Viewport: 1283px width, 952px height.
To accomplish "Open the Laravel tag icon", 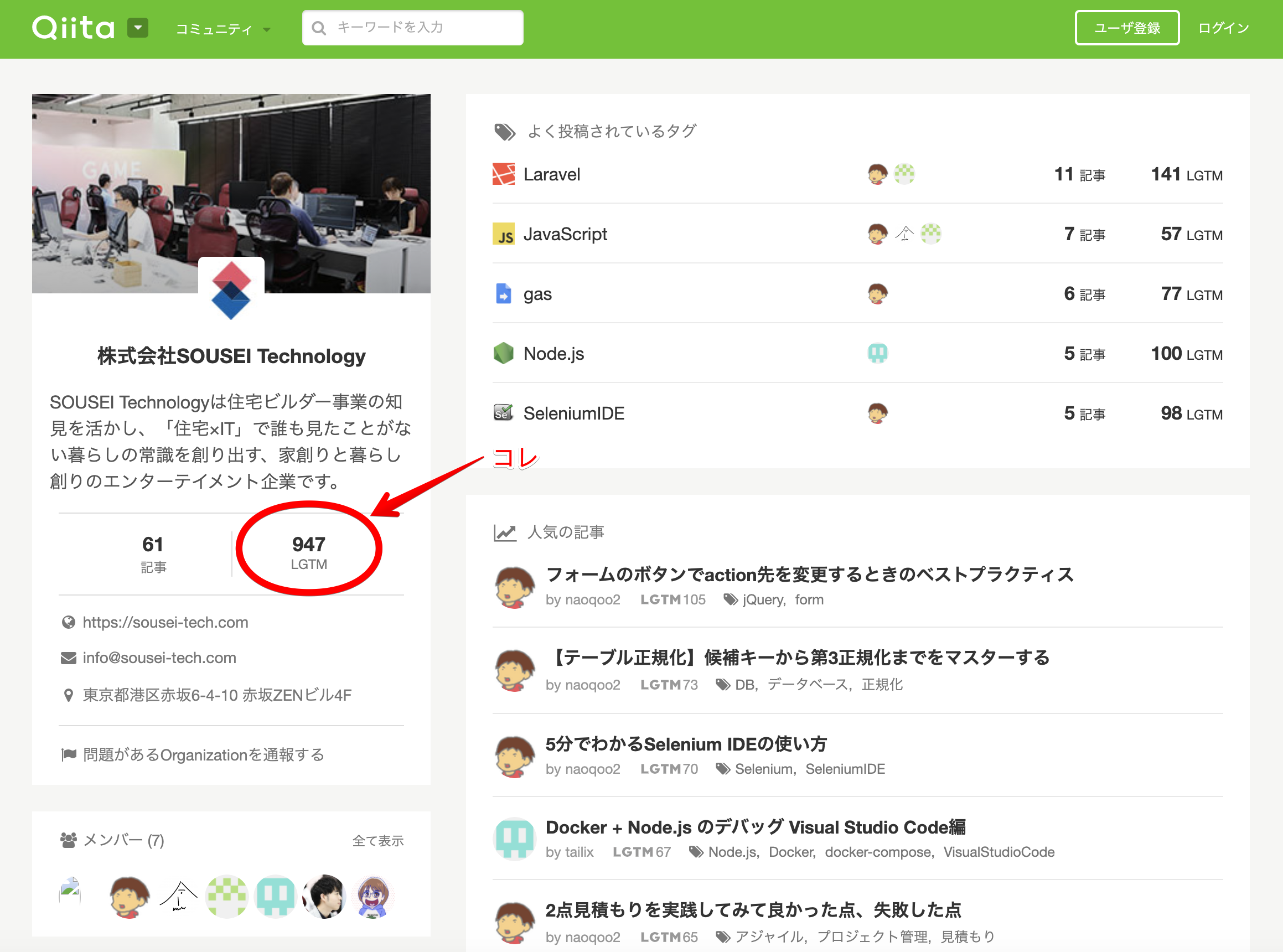I will pyautogui.click(x=504, y=174).
